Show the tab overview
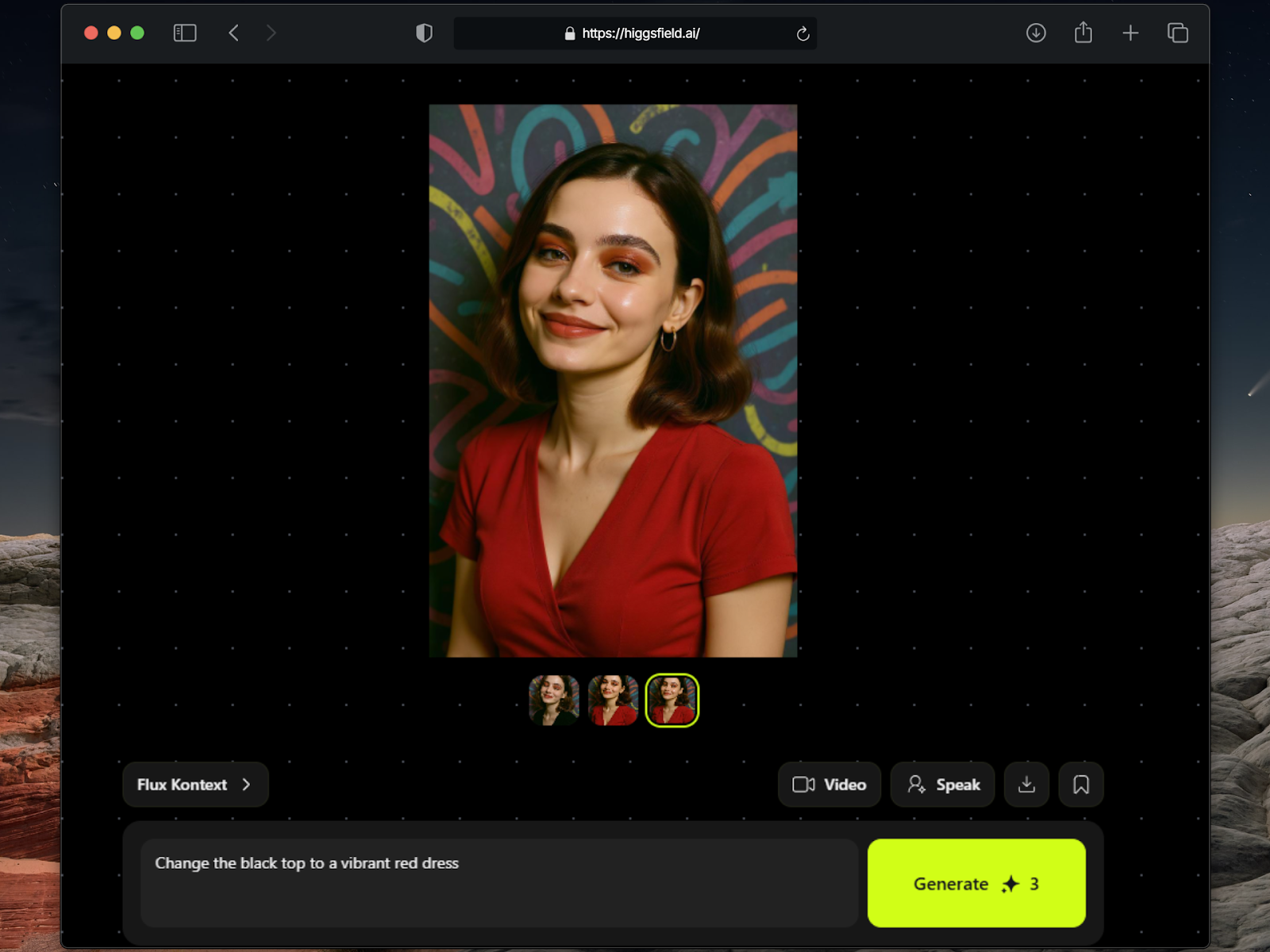Screen dimensions: 1270x952 pyautogui.click(x=1177, y=33)
